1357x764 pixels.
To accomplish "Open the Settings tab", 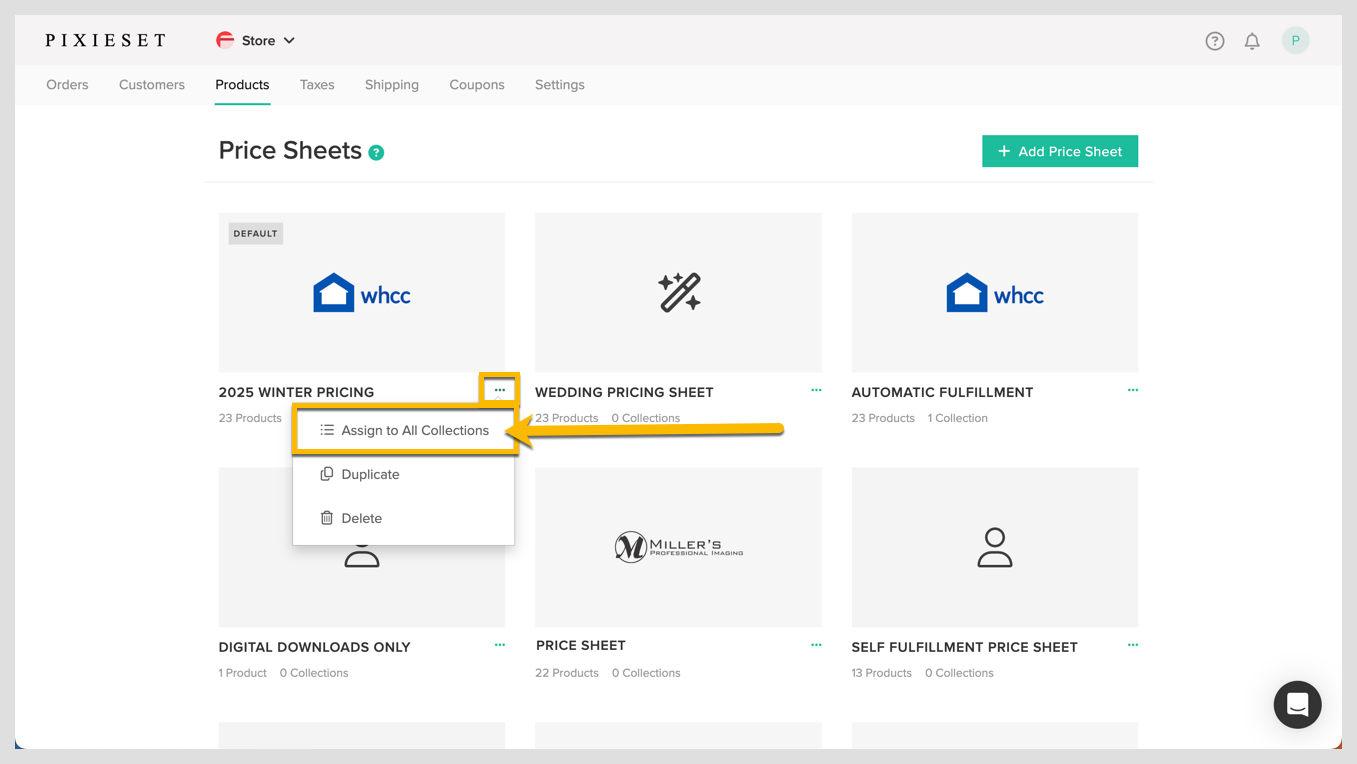I will click(560, 85).
